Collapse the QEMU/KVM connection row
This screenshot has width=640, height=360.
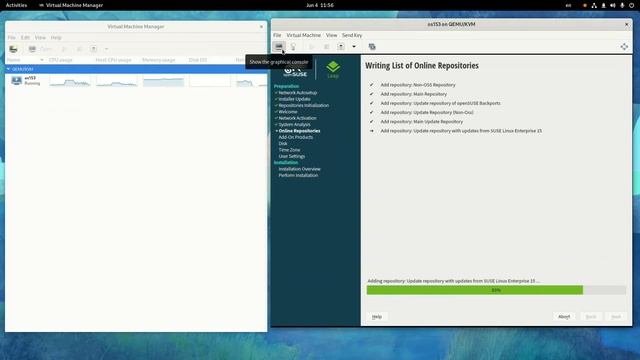[8, 69]
